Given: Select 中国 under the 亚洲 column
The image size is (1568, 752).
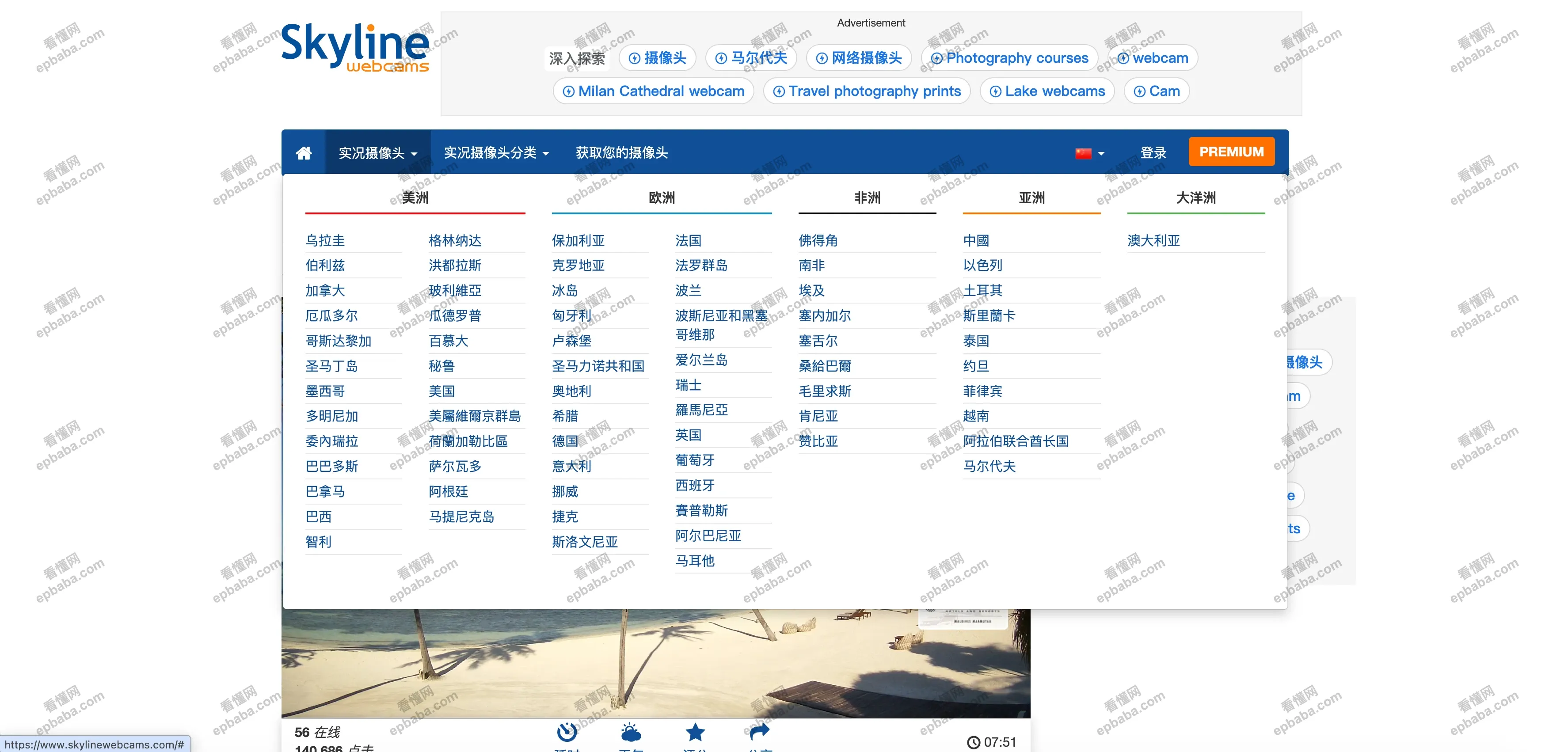Looking at the screenshot, I should [976, 240].
